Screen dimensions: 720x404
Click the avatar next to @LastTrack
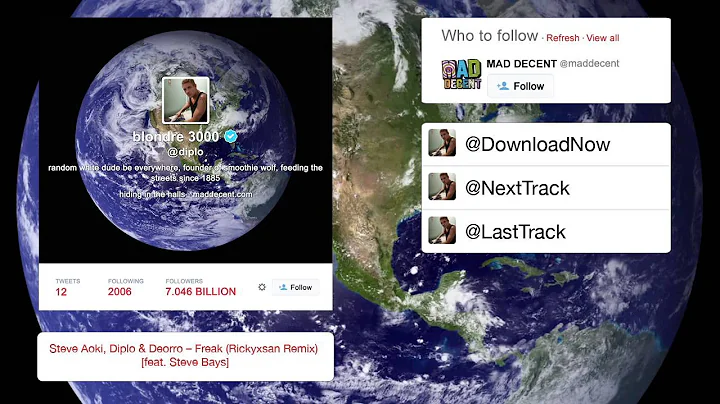(442, 230)
